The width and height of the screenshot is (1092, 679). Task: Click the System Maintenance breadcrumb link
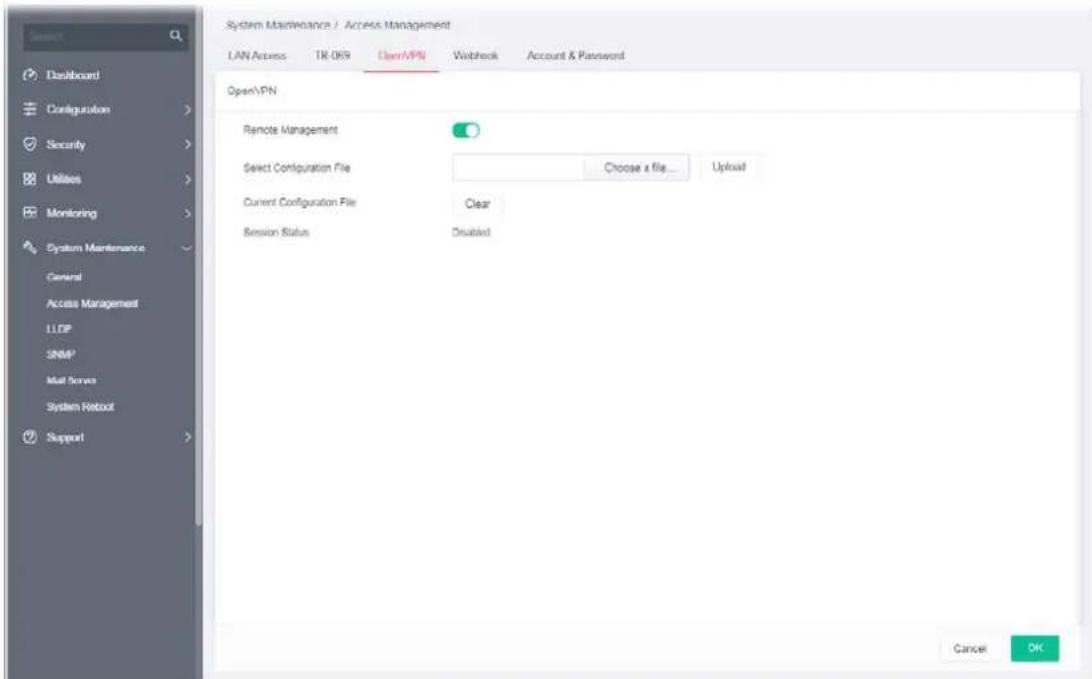click(278, 25)
